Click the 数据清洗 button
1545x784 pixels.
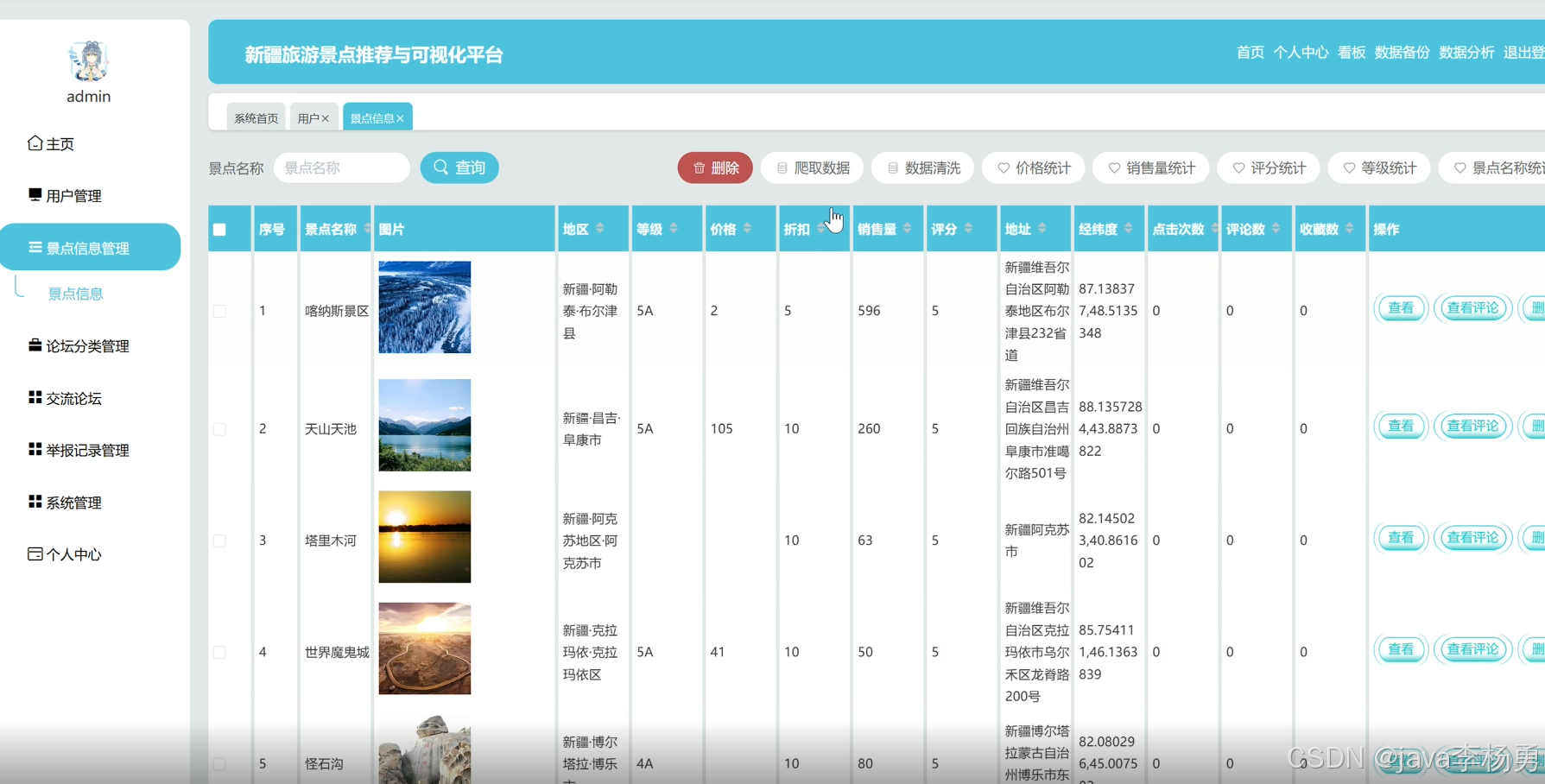(x=923, y=168)
